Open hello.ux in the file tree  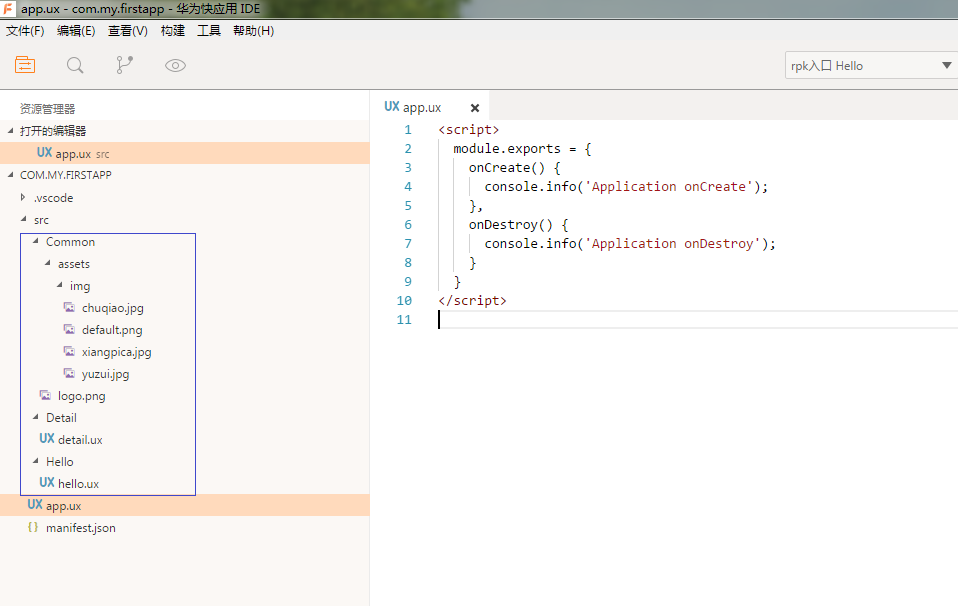[x=78, y=484]
